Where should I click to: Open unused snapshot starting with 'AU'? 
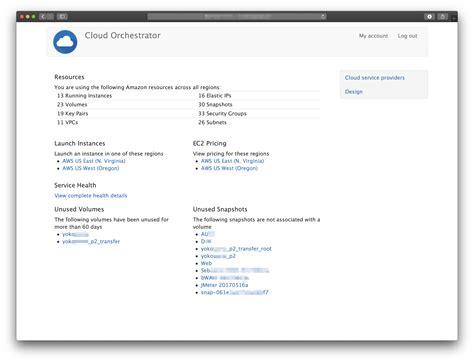(x=208, y=234)
